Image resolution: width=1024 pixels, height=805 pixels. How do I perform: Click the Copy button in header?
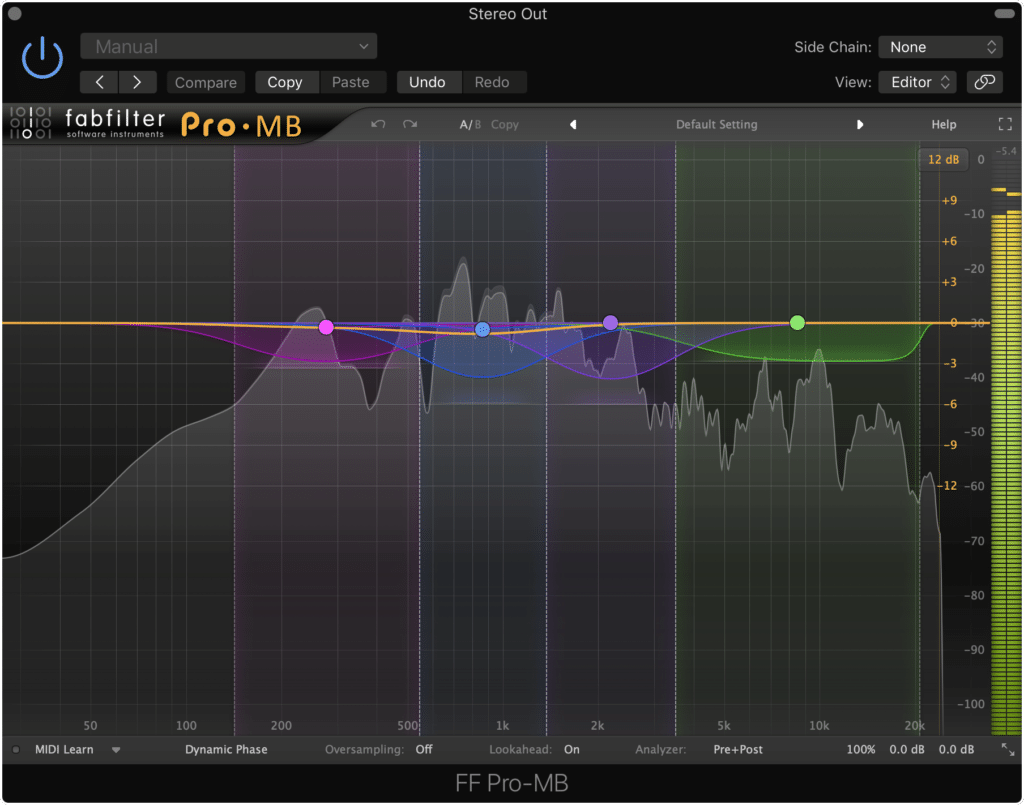click(x=285, y=82)
